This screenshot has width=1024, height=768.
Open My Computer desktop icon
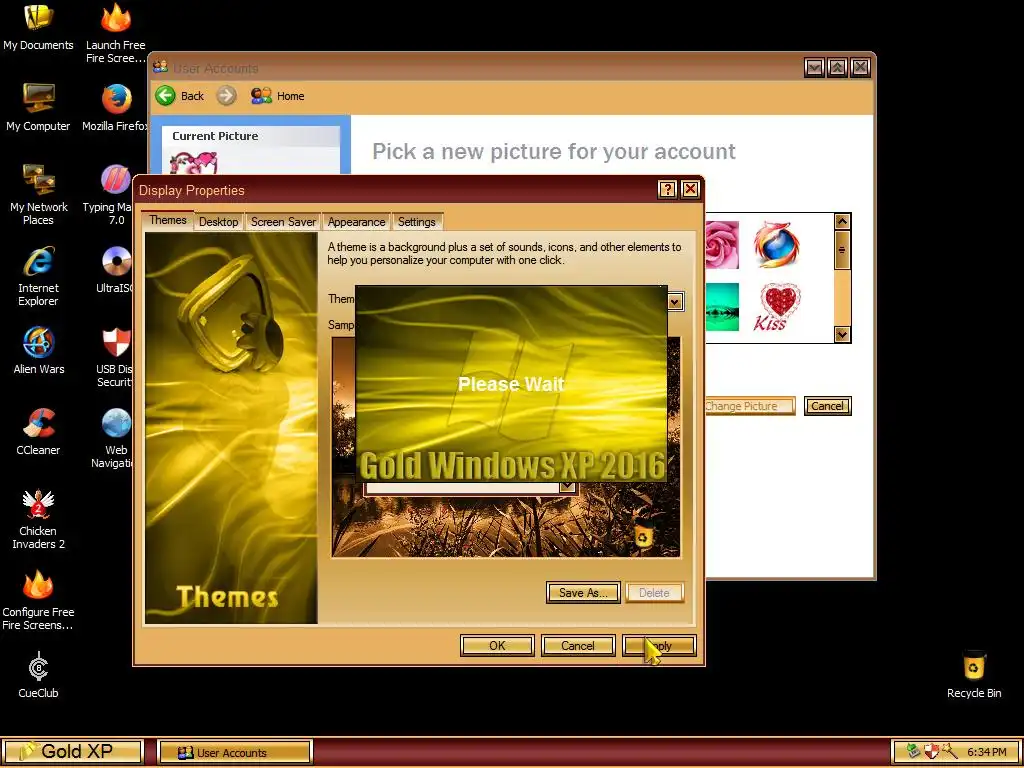tap(38, 107)
